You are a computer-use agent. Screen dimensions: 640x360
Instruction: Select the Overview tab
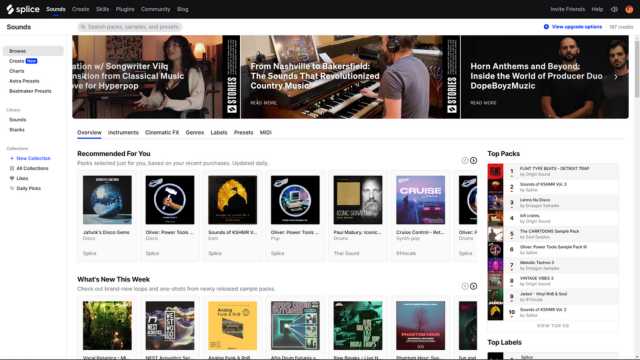(x=89, y=133)
